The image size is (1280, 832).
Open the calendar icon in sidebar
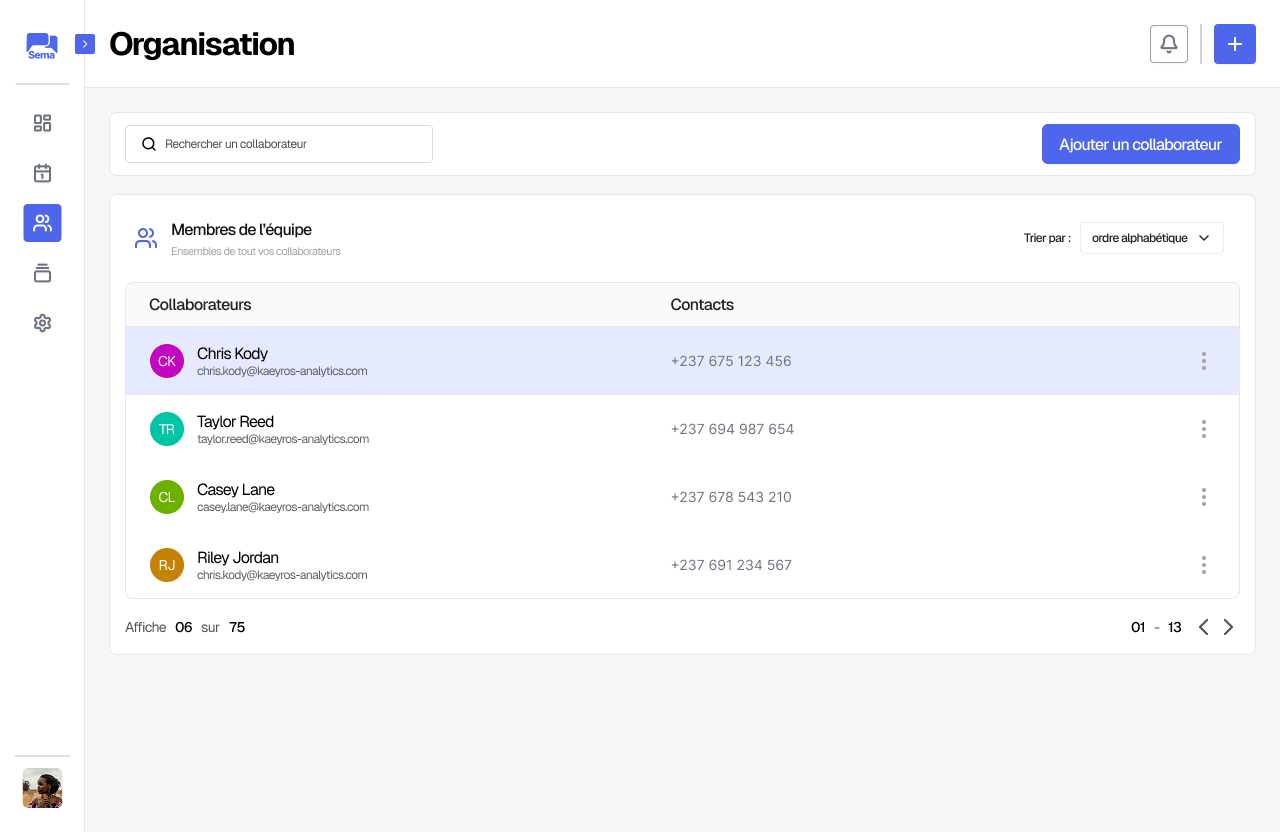click(42, 173)
